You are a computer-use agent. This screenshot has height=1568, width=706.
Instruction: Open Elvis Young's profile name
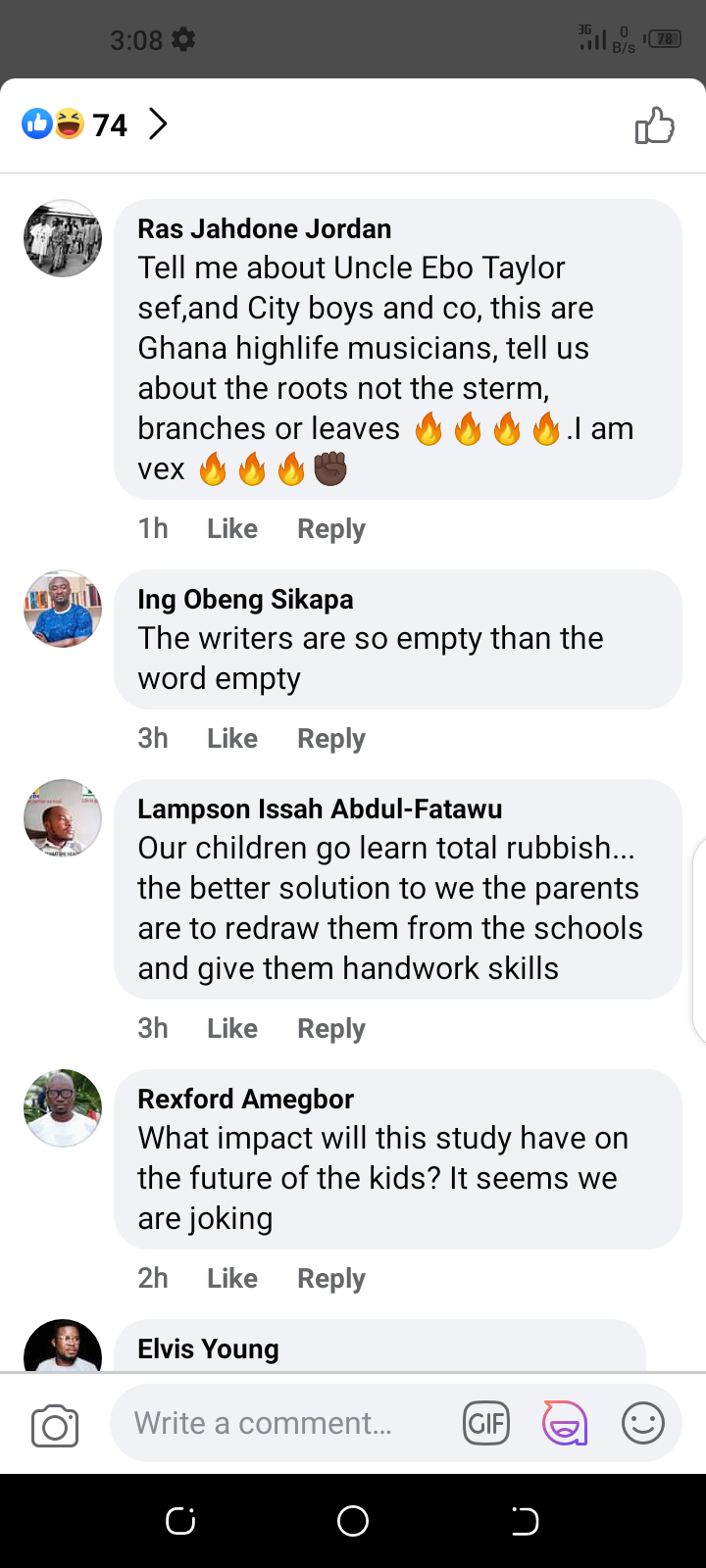coord(208,1349)
